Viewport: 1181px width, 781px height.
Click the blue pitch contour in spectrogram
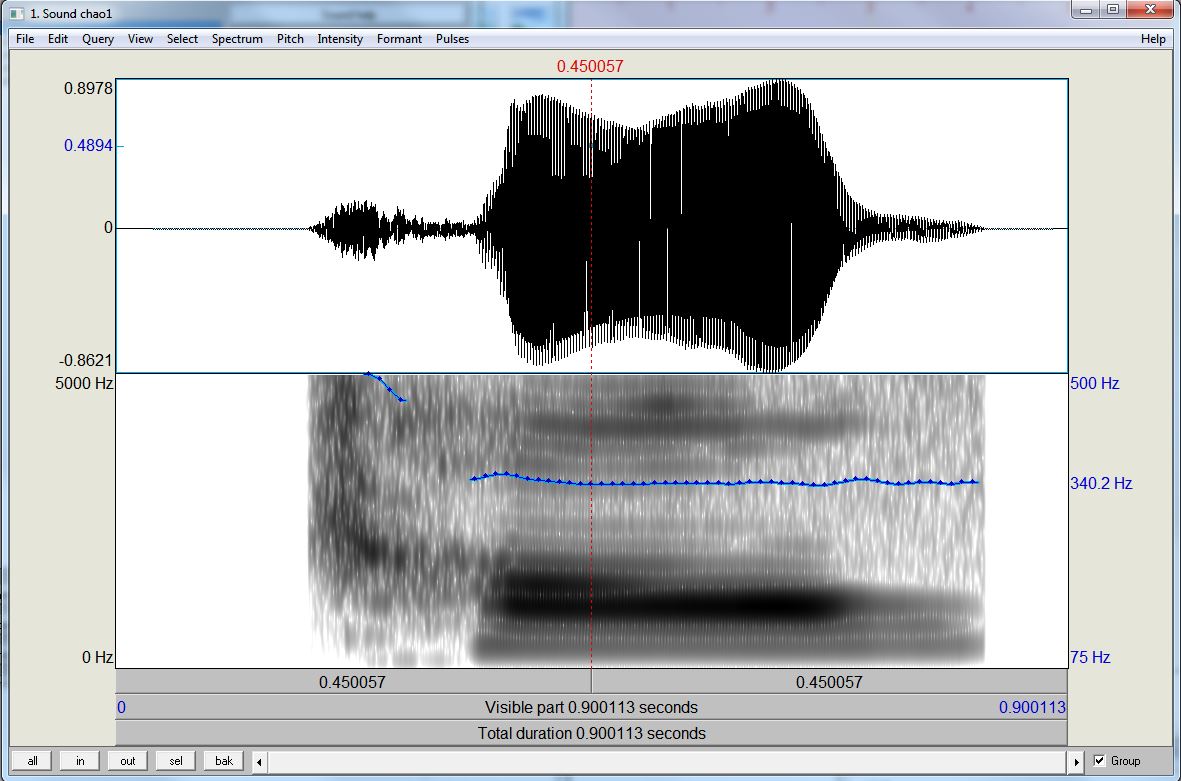click(x=723, y=482)
